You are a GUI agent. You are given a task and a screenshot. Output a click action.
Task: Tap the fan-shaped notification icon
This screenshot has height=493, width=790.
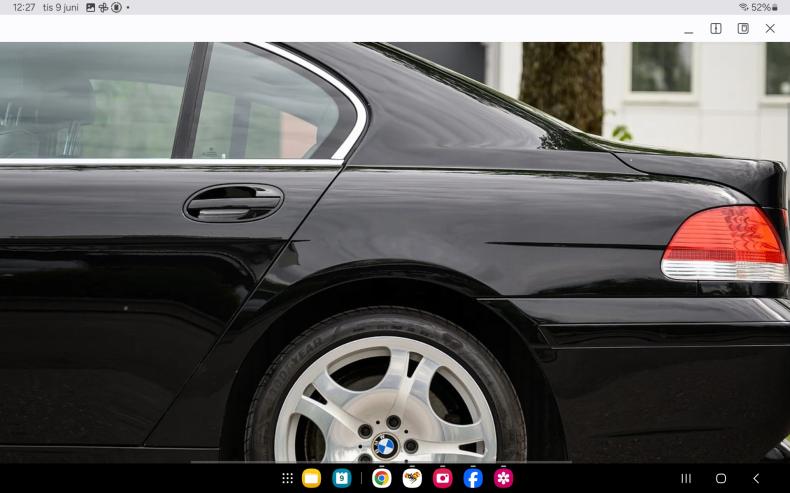[x=103, y=8]
